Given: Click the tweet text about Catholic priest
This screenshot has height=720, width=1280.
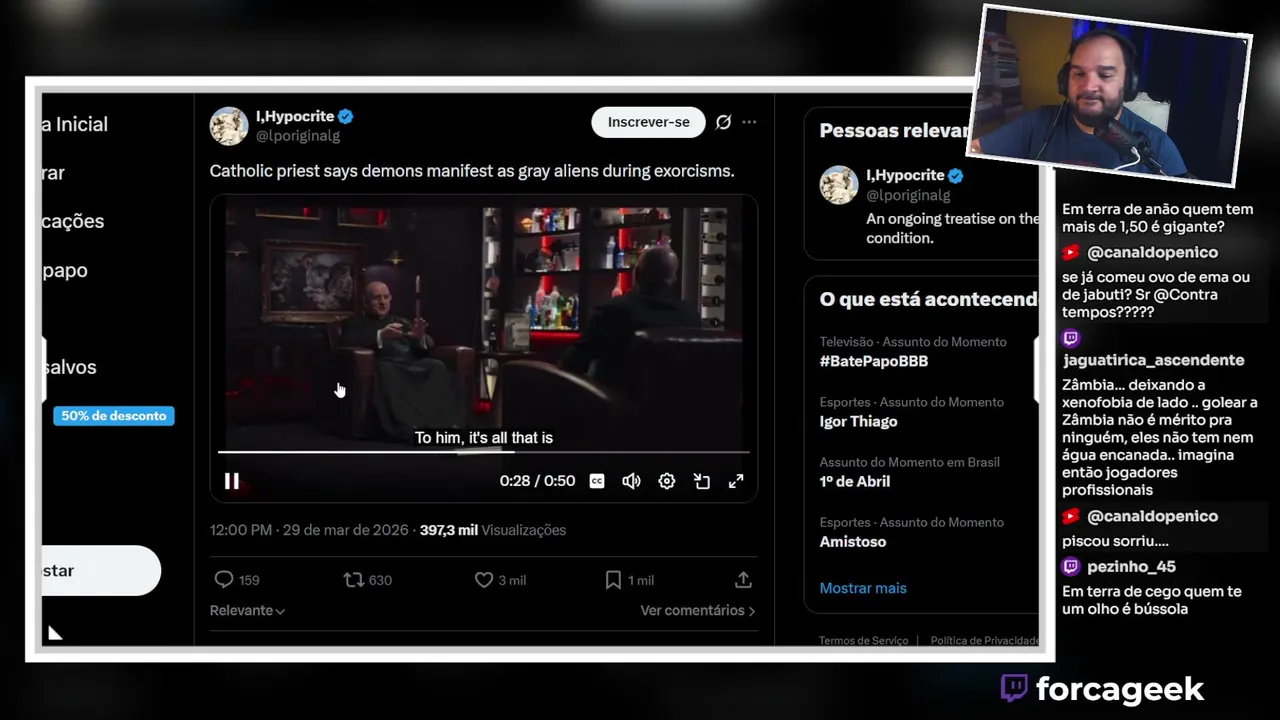Looking at the screenshot, I should 472,171.
